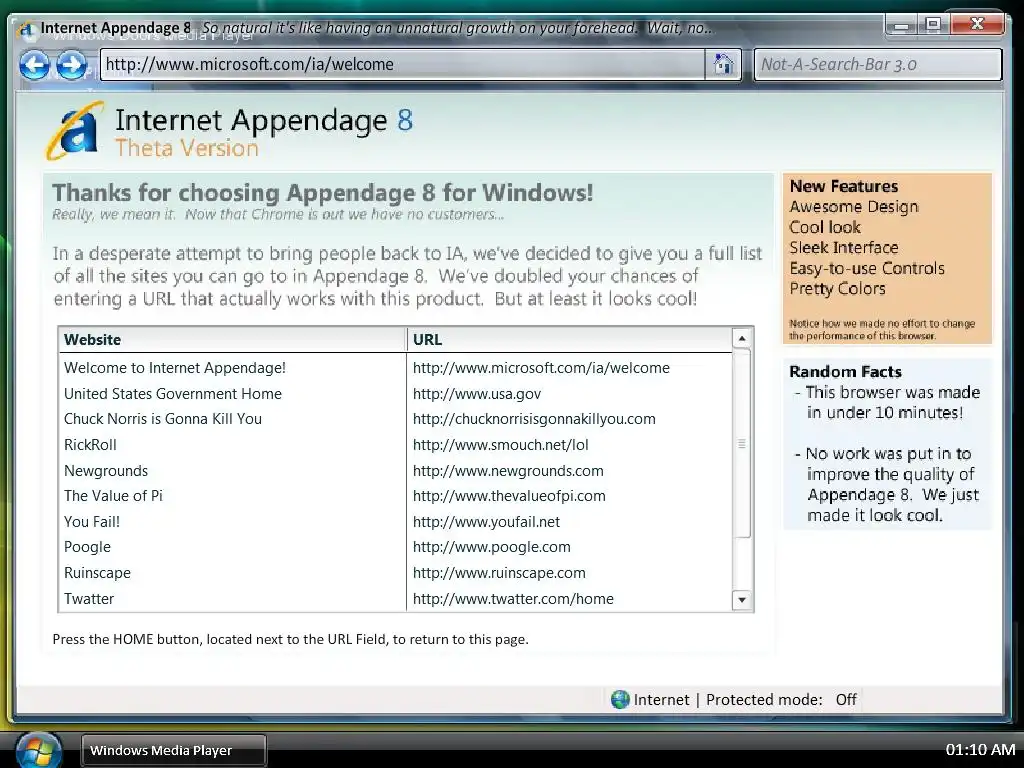The image size is (1024, 768).
Task: Click the Home icon beside the URL field
Action: 723,65
